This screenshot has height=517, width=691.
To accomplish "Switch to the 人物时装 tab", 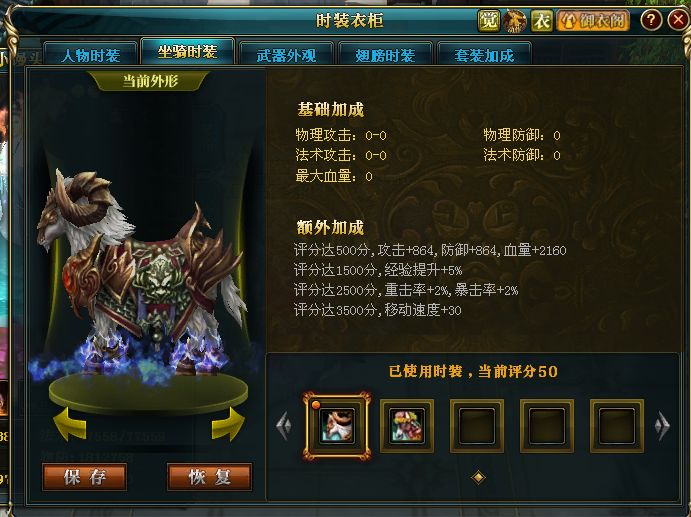I will (x=91, y=55).
